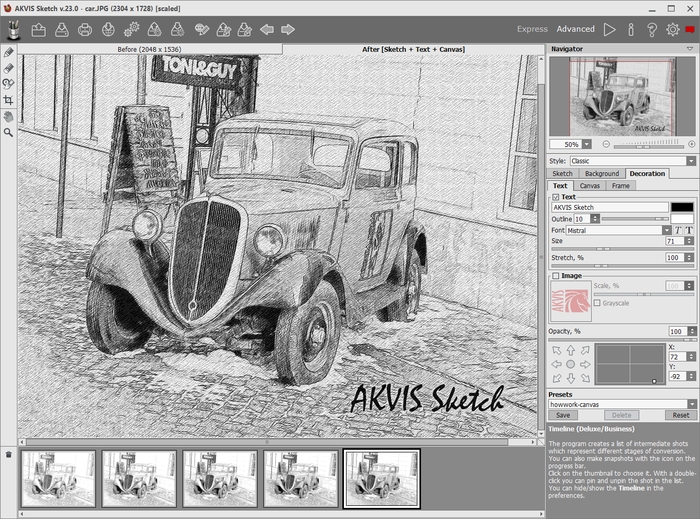Toggle guiding lines visibility icon

pos(202,30)
